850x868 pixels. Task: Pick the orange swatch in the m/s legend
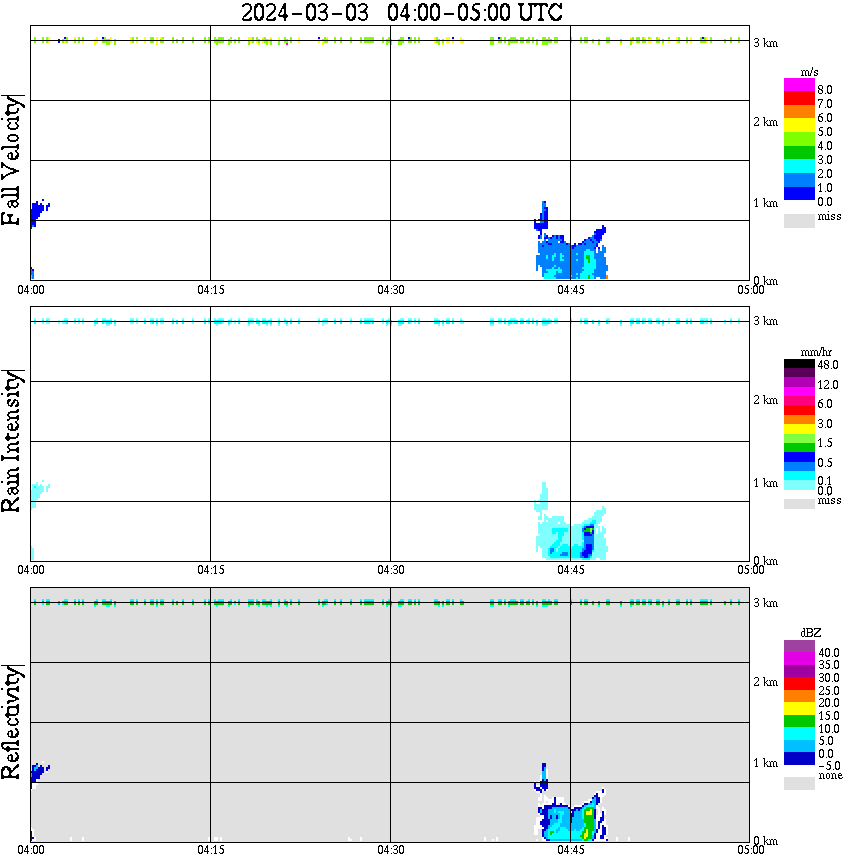799,112
